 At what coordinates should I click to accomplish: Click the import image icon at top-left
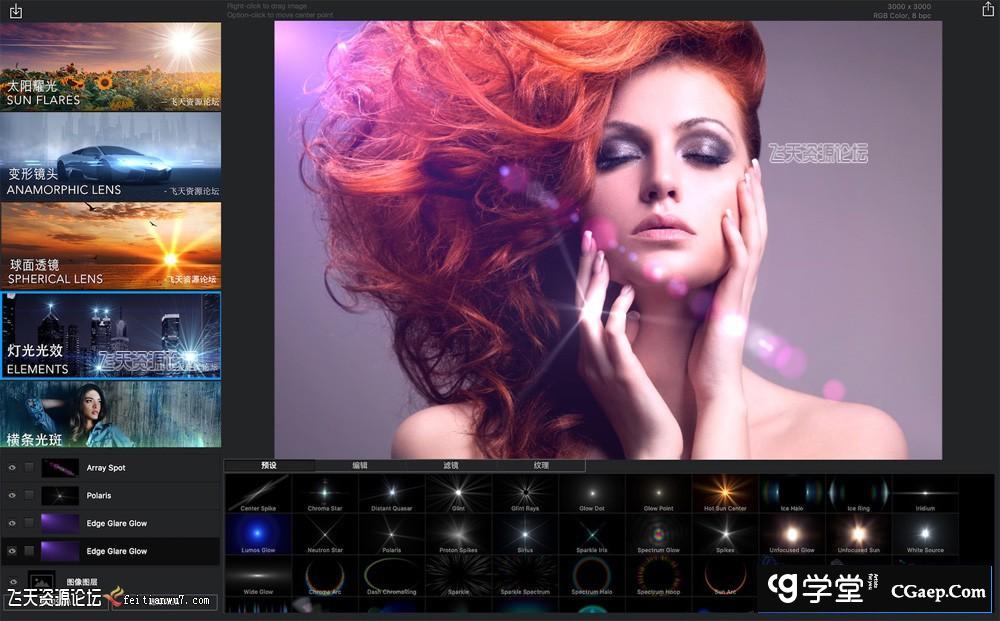[x=15, y=11]
